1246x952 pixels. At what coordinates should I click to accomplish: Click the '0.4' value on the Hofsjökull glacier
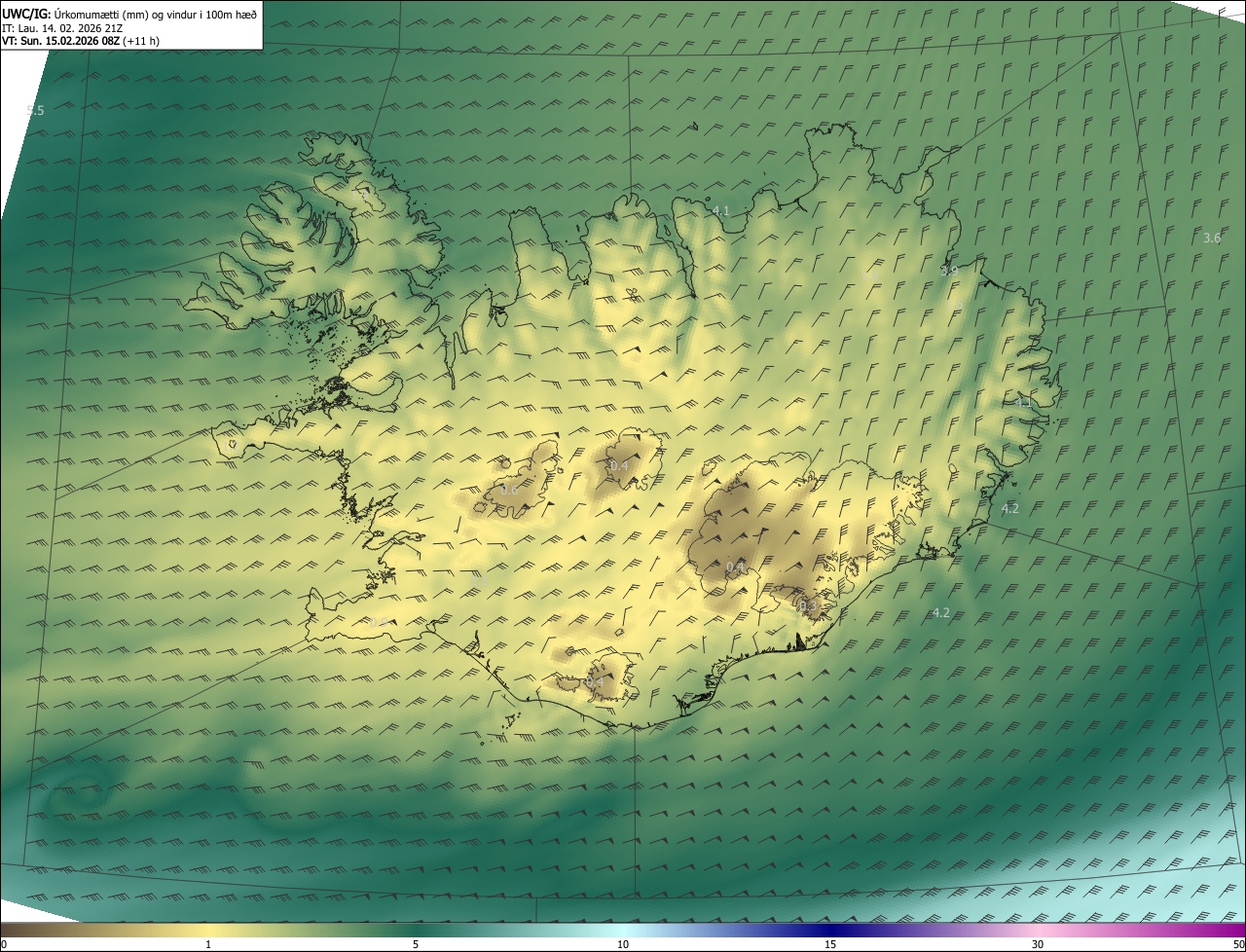tap(618, 466)
